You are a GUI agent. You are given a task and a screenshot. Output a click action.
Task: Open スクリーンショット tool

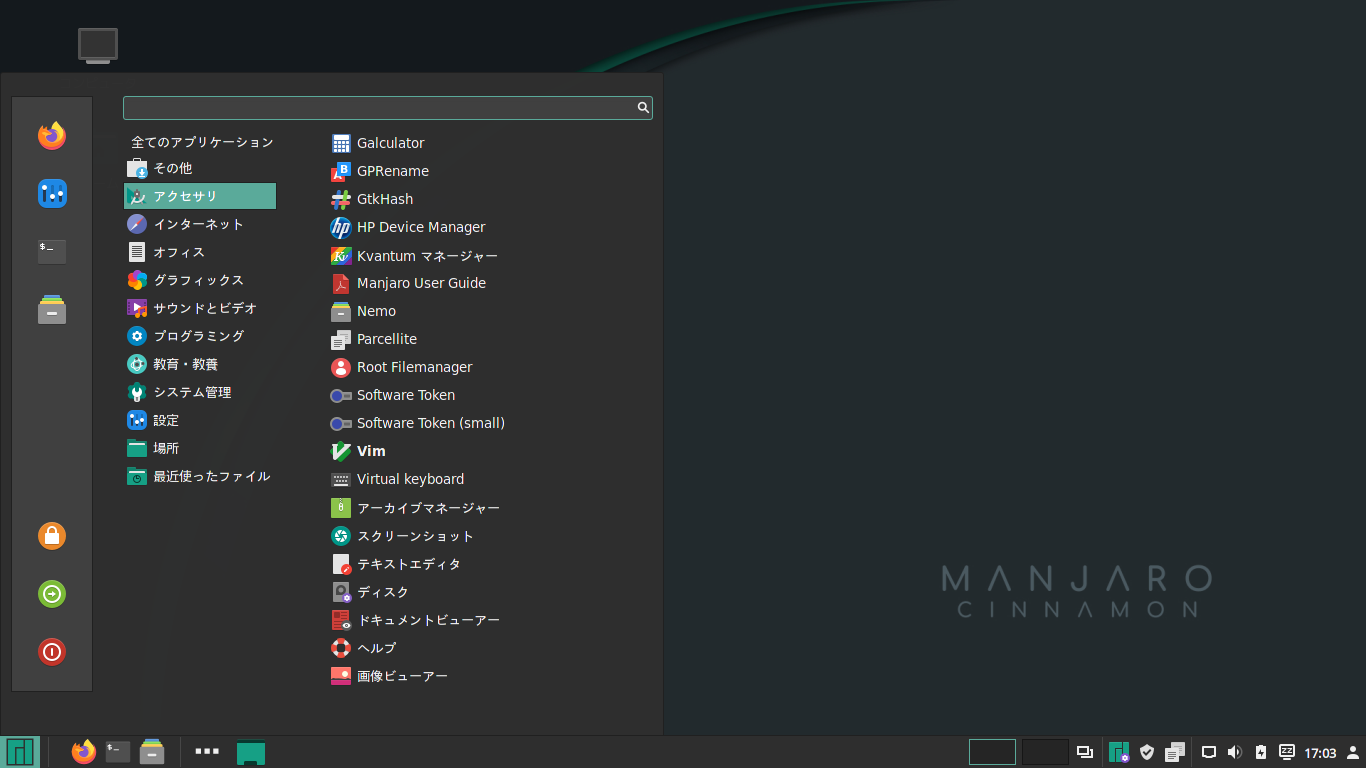402,535
